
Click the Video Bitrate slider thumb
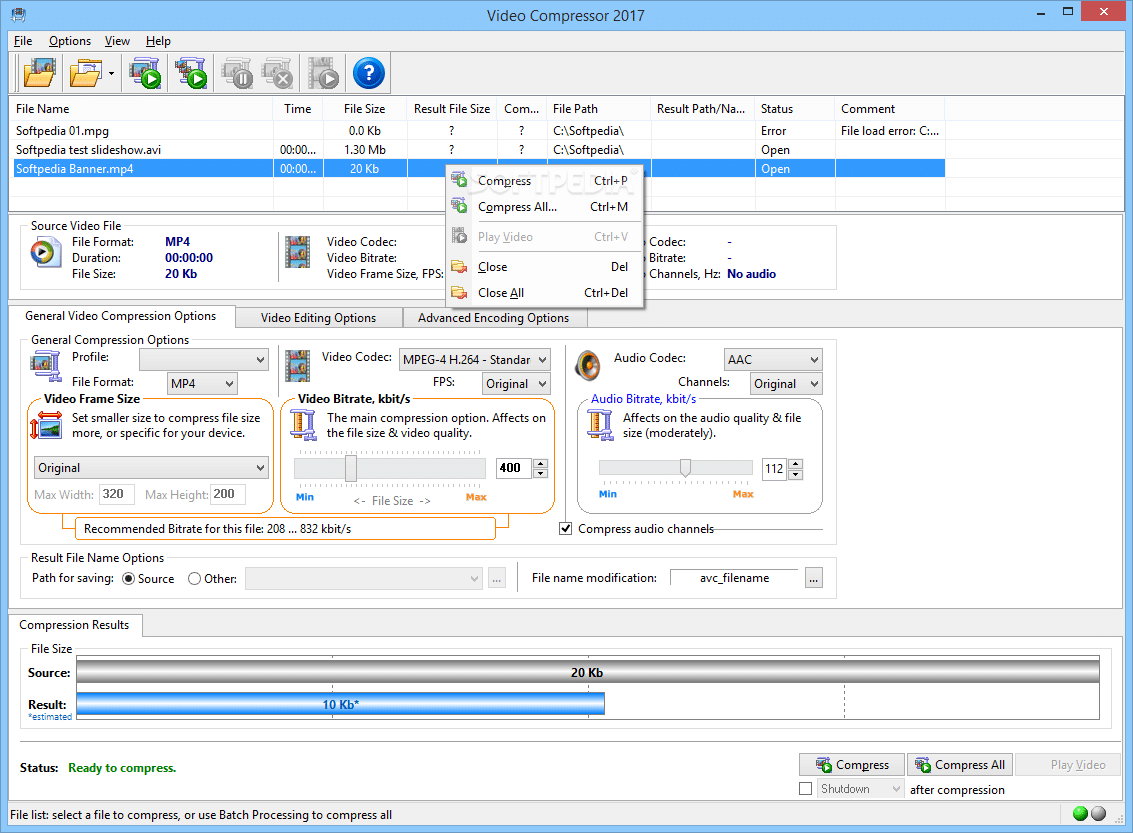(x=351, y=468)
